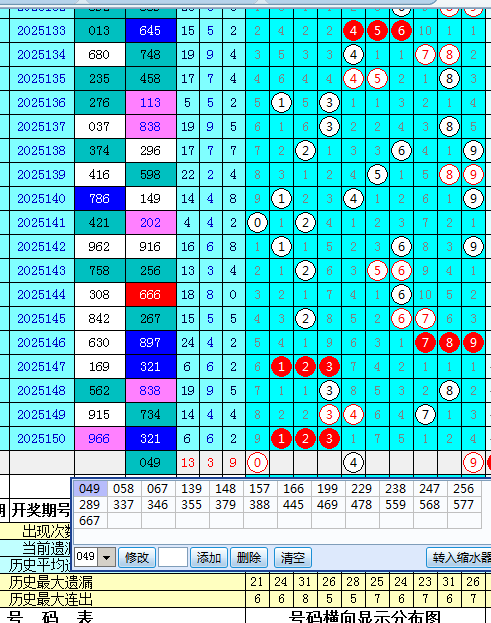The height and width of the screenshot is (623, 491).
Task: Click filled red circle 7 in row 2025146
Action: (x=425, y=342)
